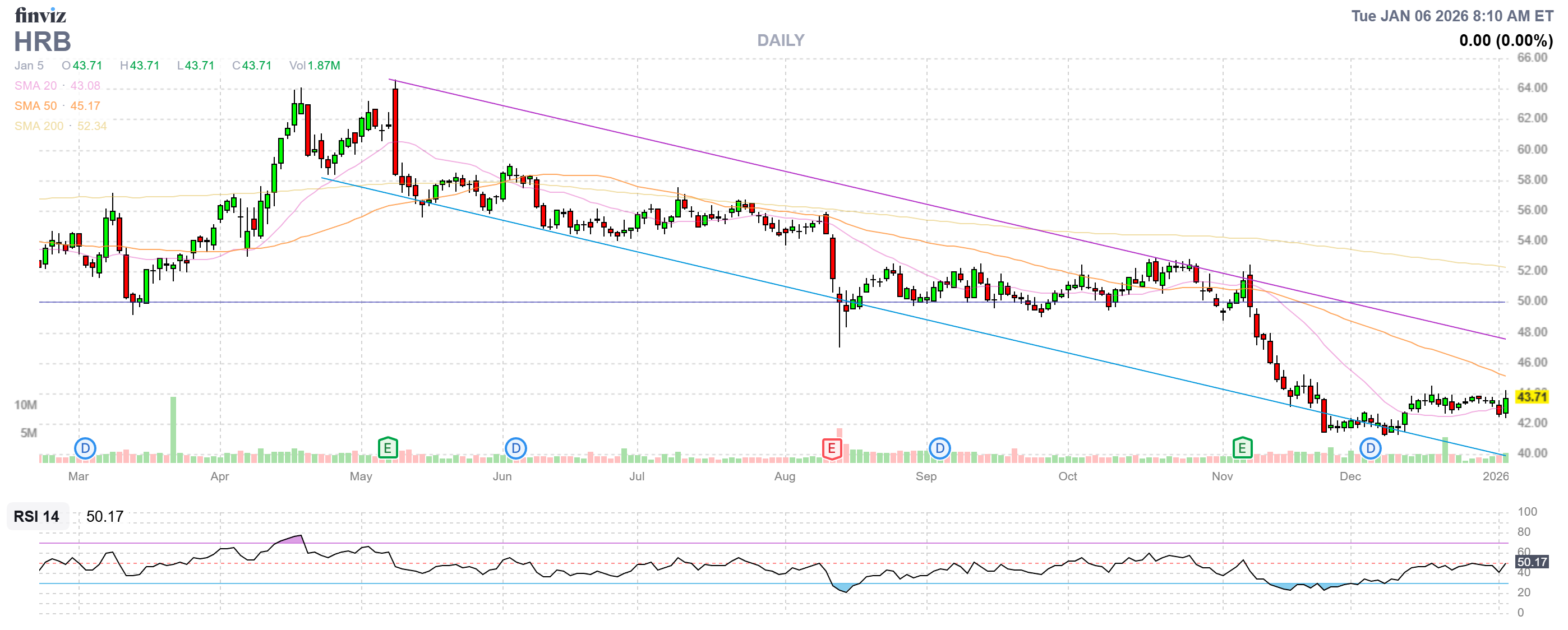Click the 0.00 (0.00%) change value
Viewport: 1568px width, 630px height.
coord(1505,41)
